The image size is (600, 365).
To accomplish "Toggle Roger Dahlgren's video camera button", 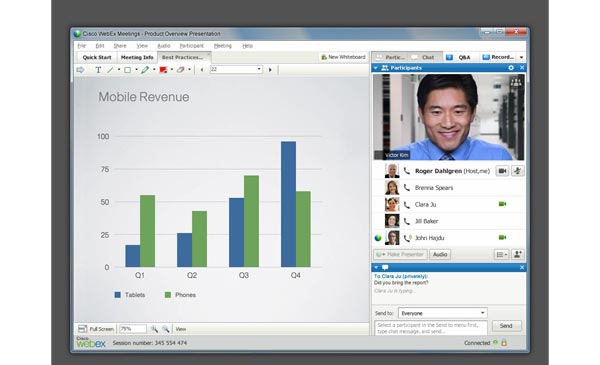I will pos(502,171).
